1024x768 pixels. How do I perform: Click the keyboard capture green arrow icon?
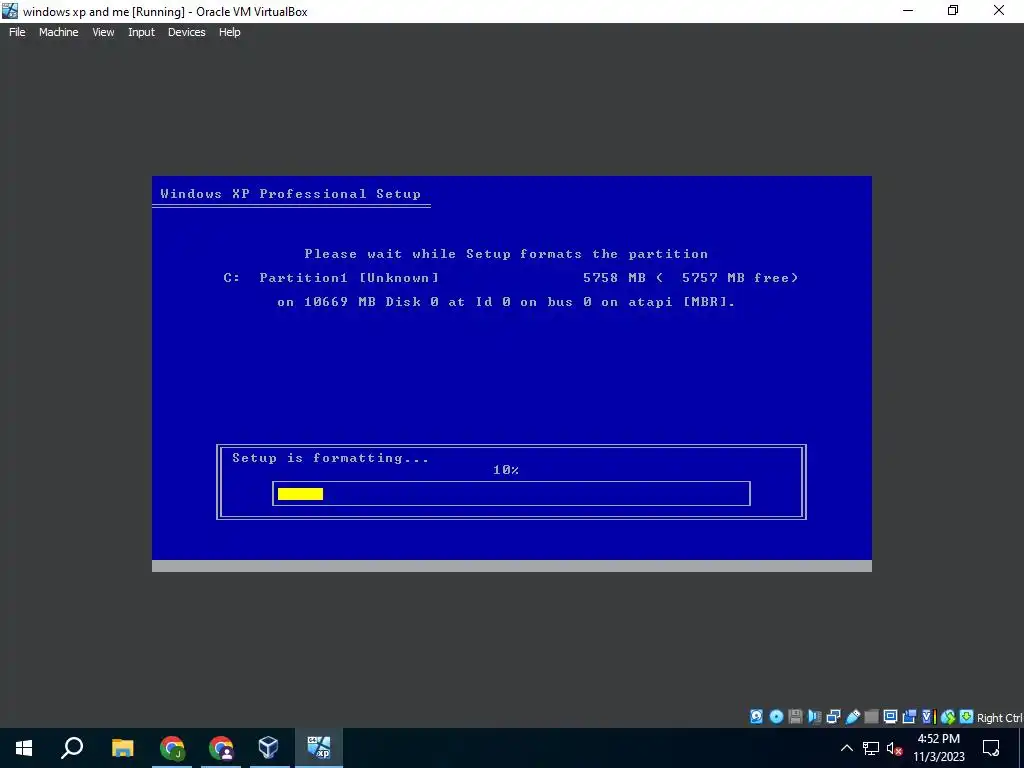pyautogui.click(x=967, y=717)
